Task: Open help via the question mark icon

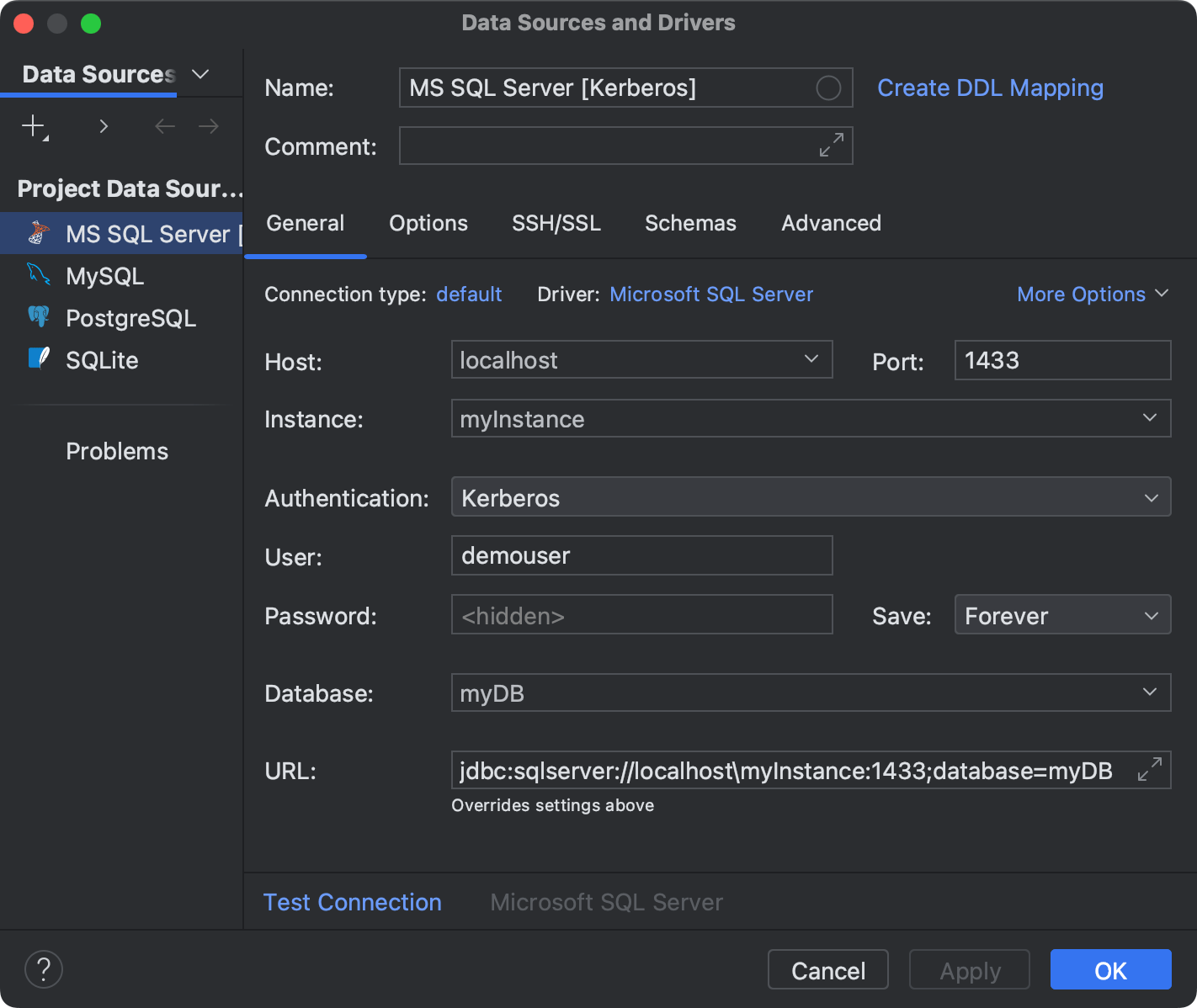Action: click(44, 969)
